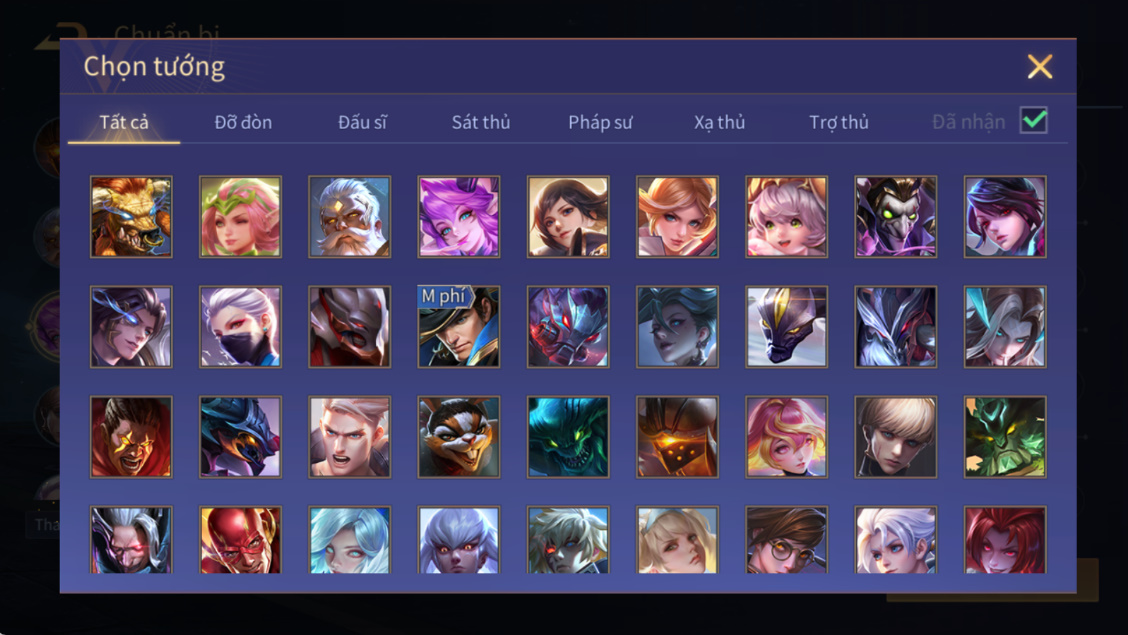Select the orange horned beast hero portrait
This screenshot has height=635, width=1128.
(x=131, y=216)
